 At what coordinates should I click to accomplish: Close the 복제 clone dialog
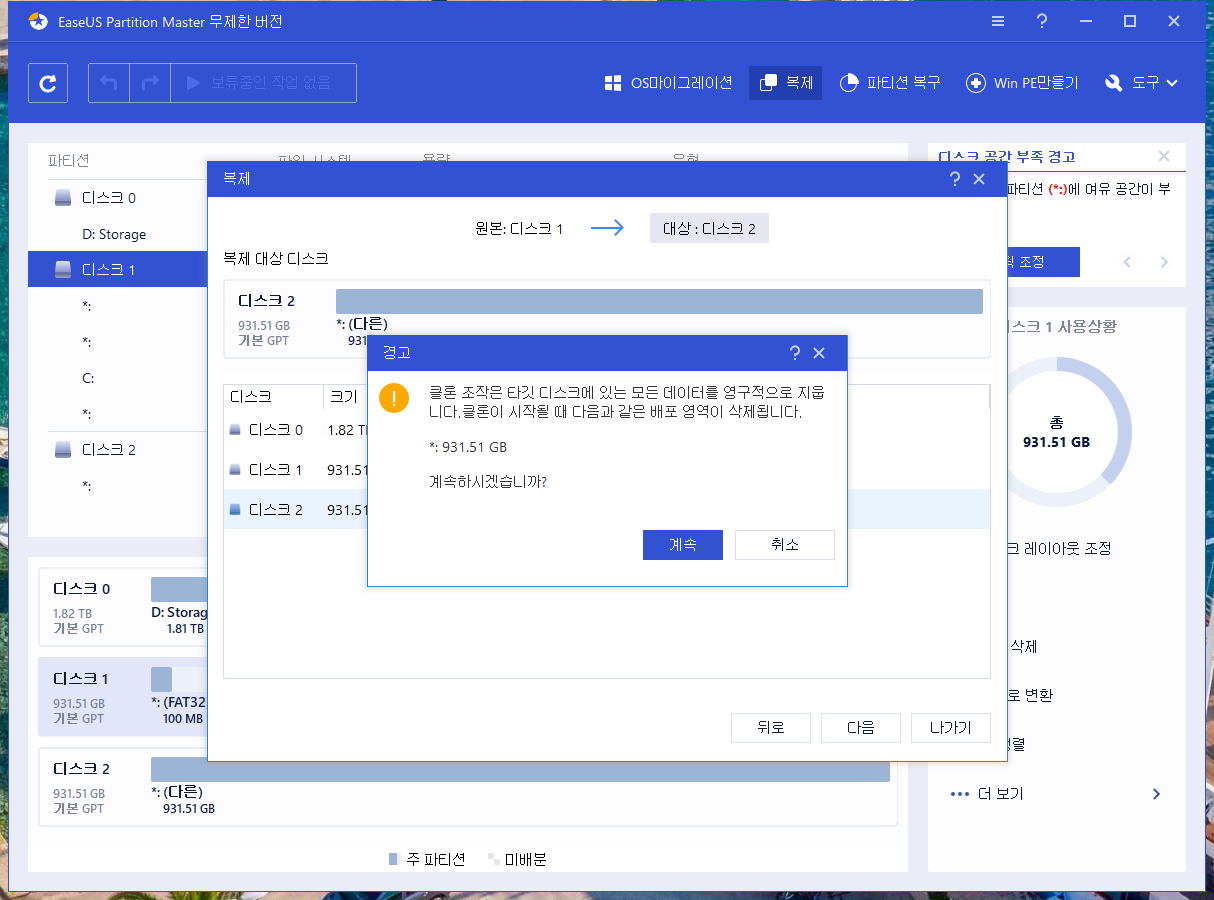[979, 179]
